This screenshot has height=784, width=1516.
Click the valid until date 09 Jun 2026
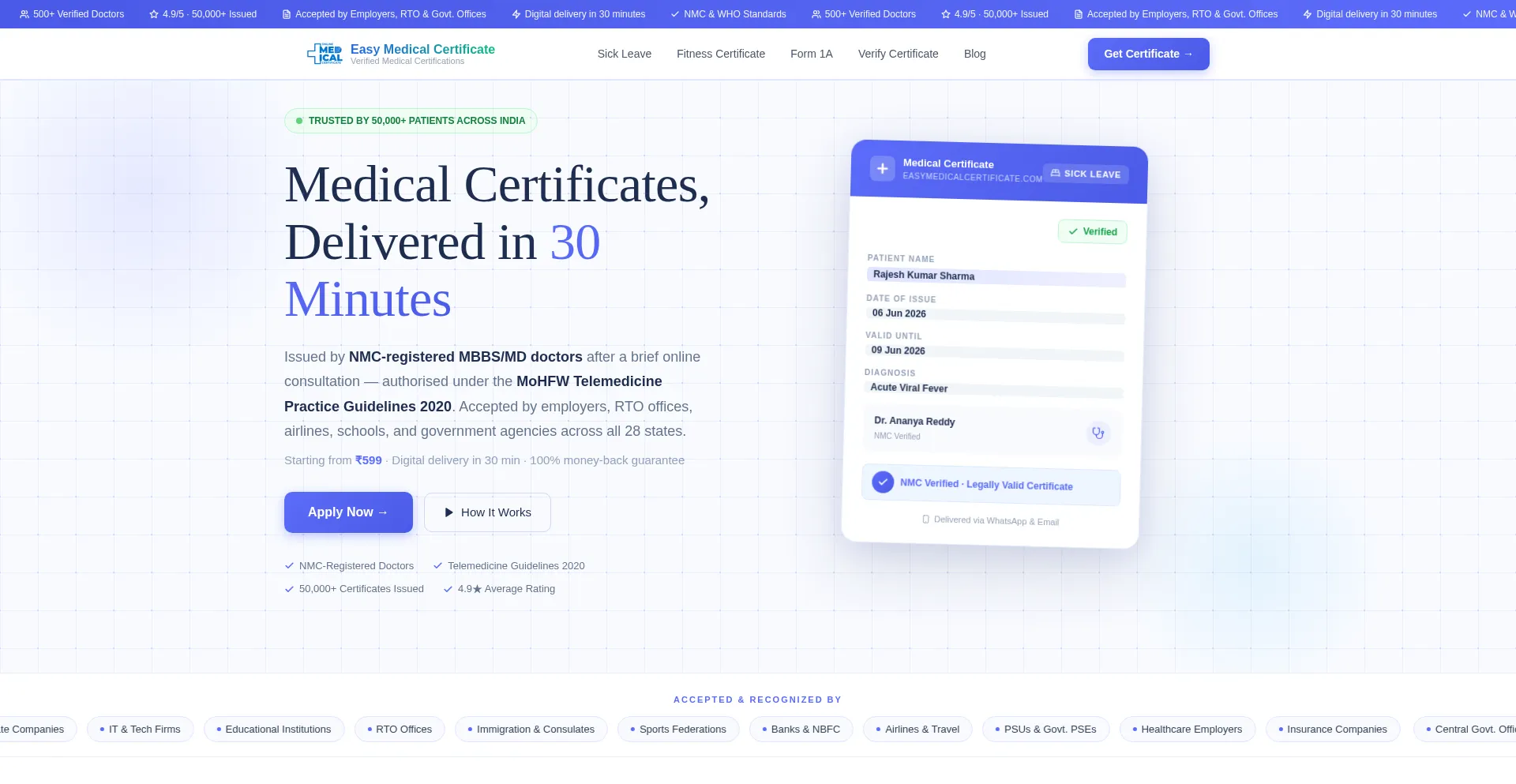pos(898,351)
